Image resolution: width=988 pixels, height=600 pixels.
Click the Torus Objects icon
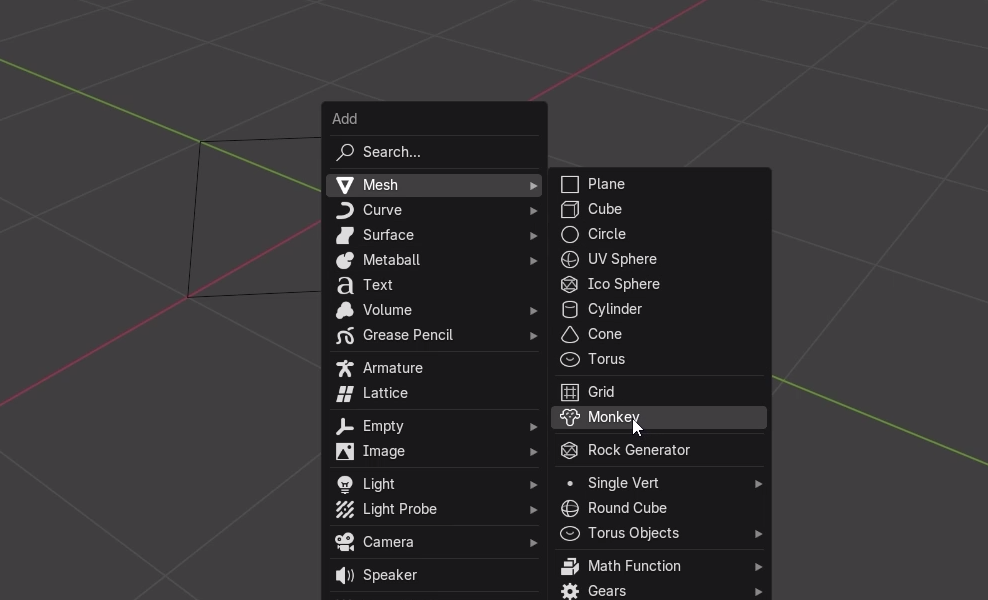570,533
